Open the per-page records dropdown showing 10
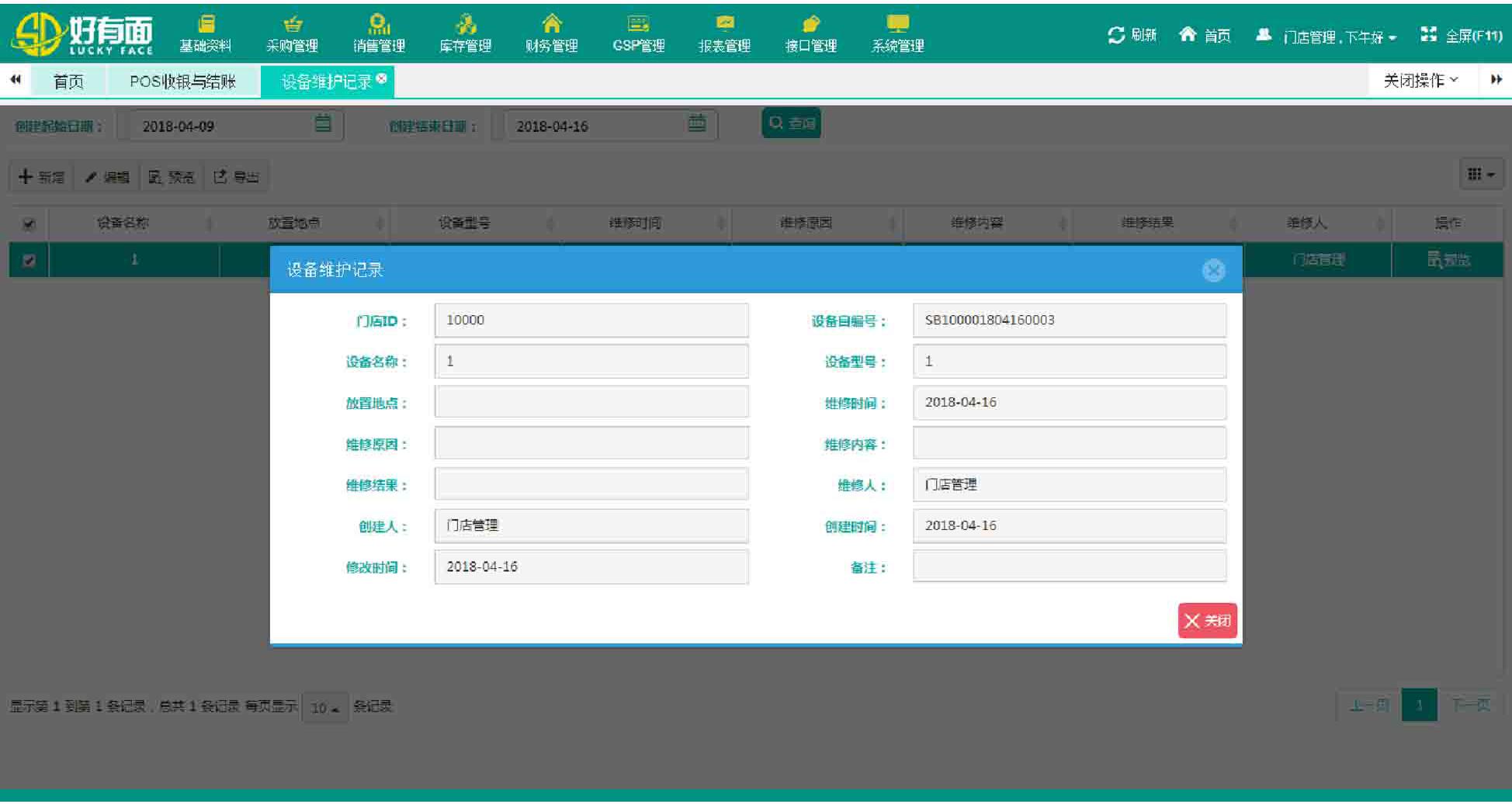 [x=324, y=707]
